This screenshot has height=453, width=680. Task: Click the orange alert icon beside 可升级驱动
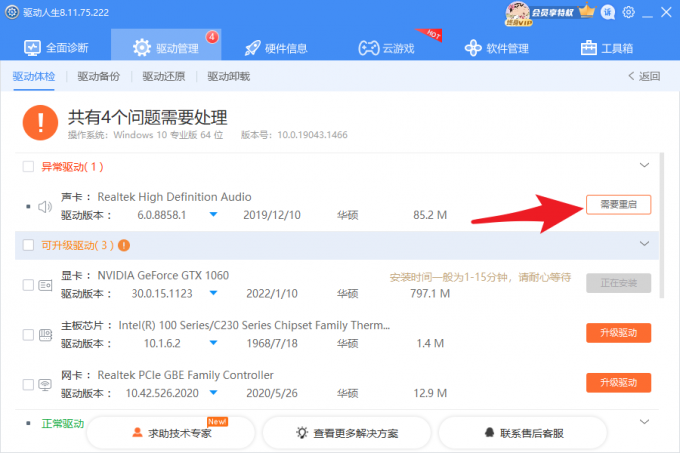pyautogui.click(x=124, y=245)
